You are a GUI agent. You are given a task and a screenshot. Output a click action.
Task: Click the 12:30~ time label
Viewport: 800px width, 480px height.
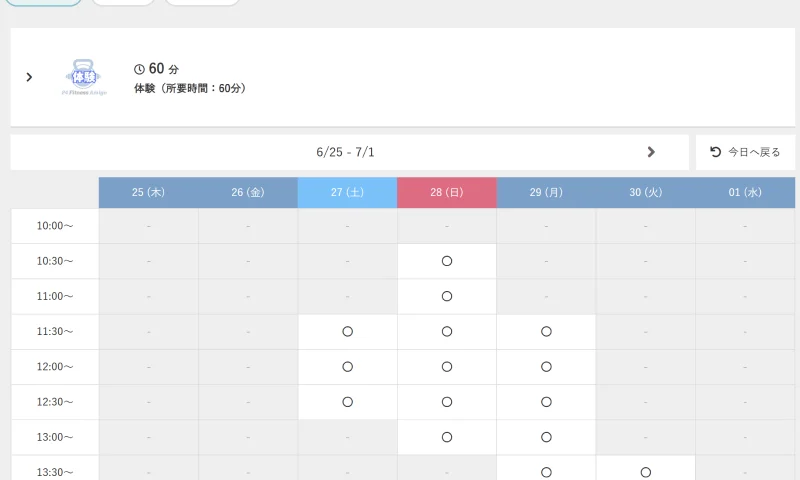point(55,402)
